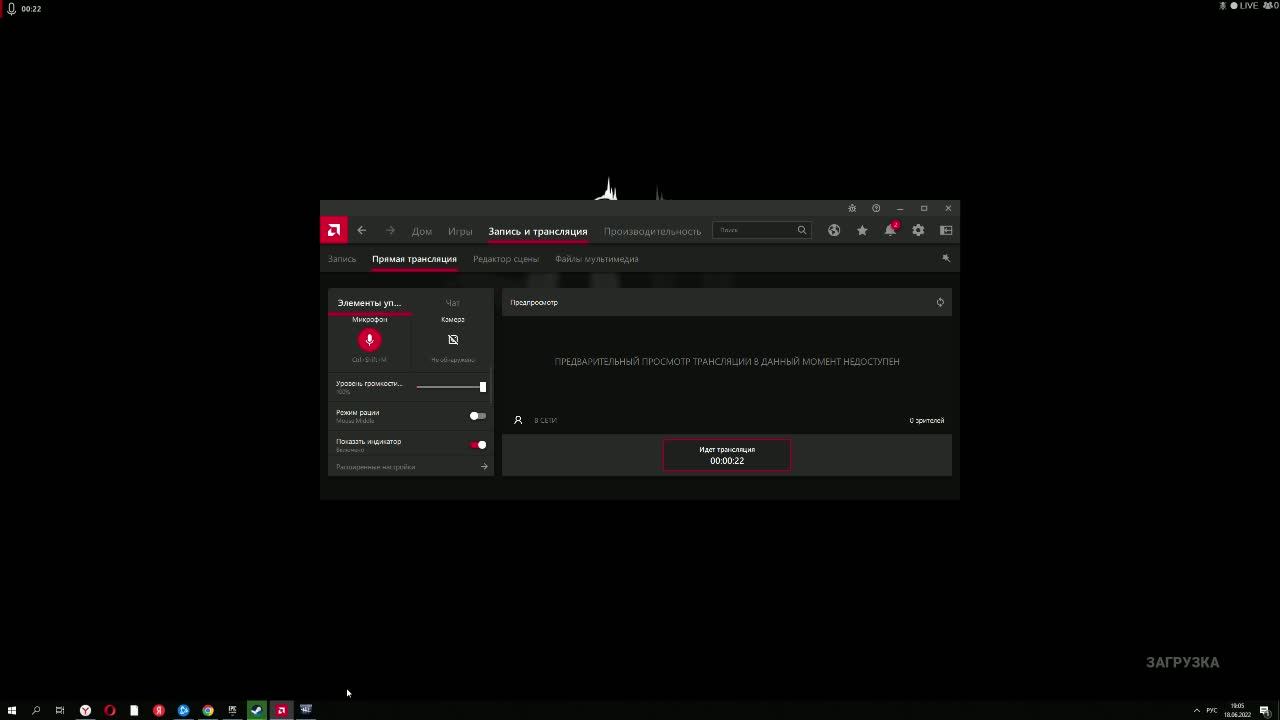1280x720 pixels.
Task: Click the pin icon under the toolbar
Action: point(946,258)
